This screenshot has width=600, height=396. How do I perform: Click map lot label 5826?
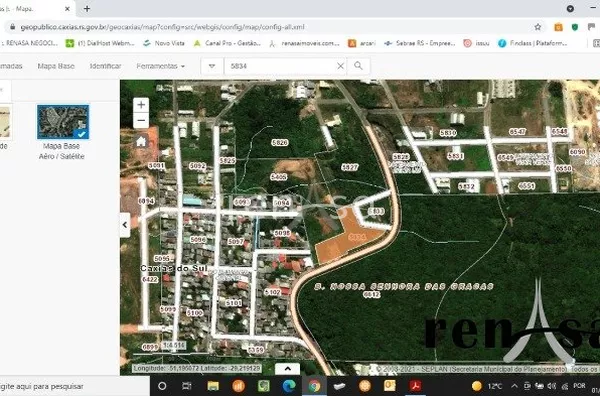(x=280, y=143)
